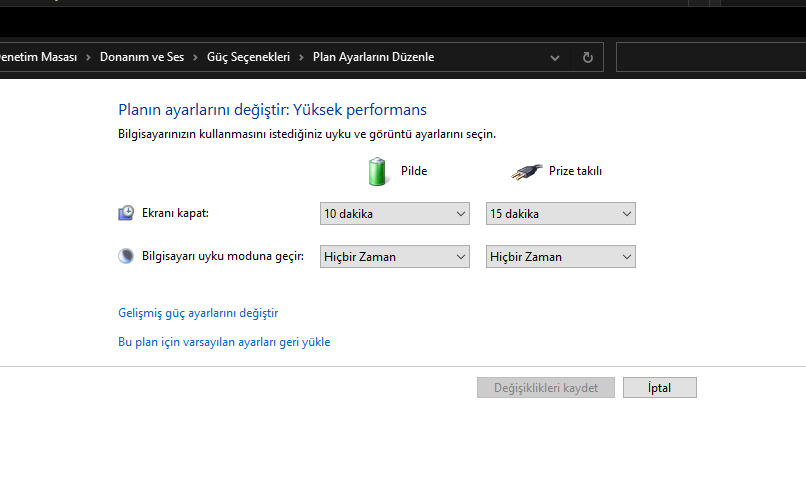Click the refresh button in the address bar
The width and height of the screenshot is (806, 493).
point(587,58)
